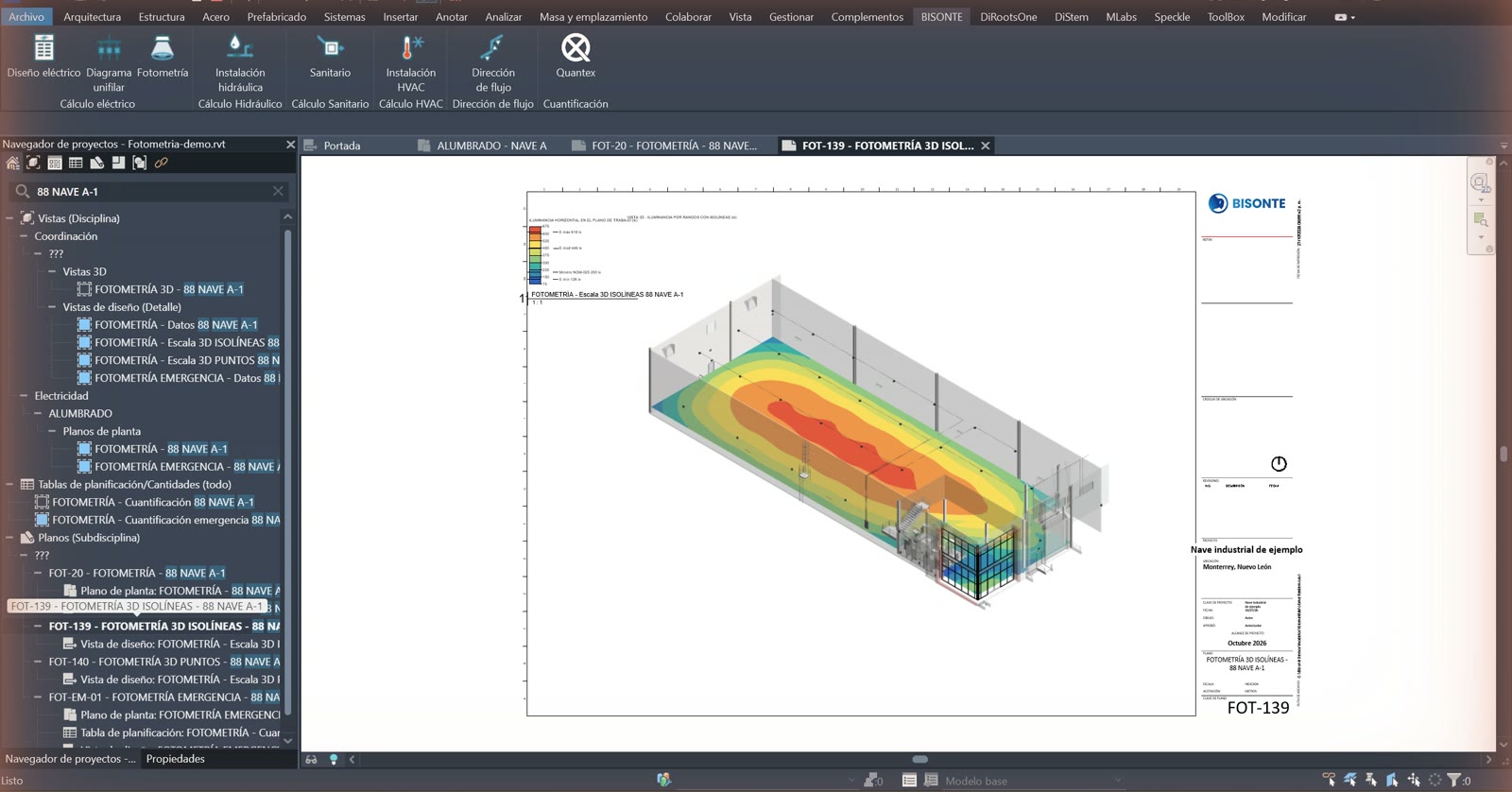Open the Sanitario calculation tool
1512x792 pixels.
(x=330, y=57)
